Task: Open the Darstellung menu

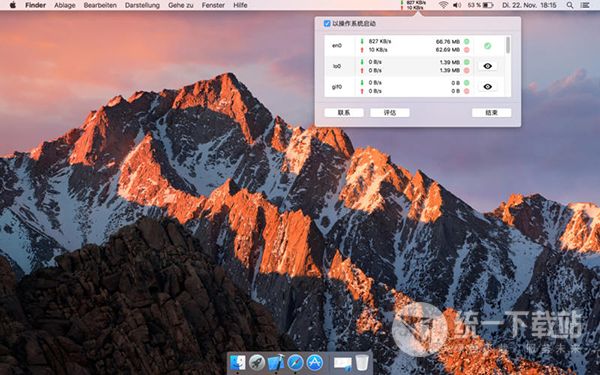Action: coord(142,5)
